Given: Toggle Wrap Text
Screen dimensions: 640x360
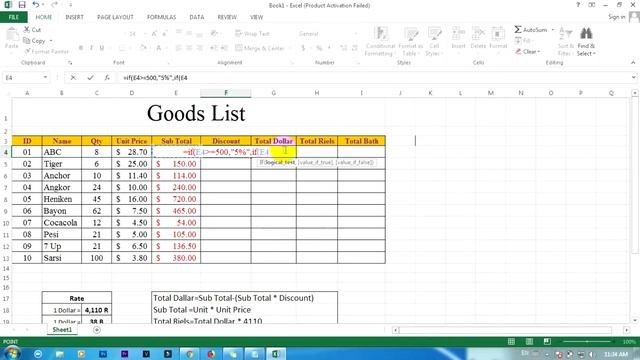Looking at the screenshot, I should 252,33.
